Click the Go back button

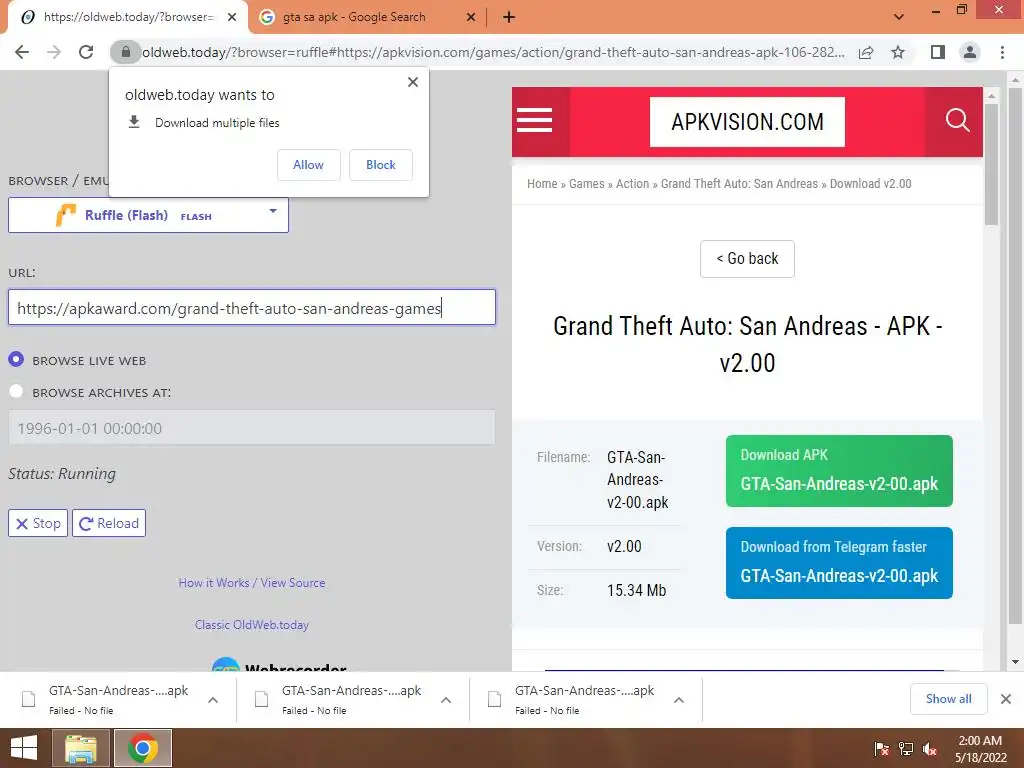tap(747, 259)
